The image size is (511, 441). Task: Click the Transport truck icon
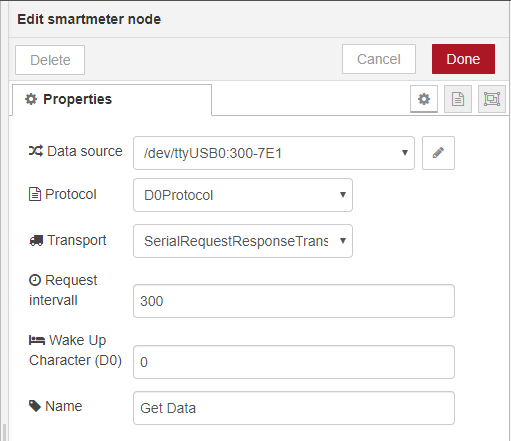click(x=36, y=240)
